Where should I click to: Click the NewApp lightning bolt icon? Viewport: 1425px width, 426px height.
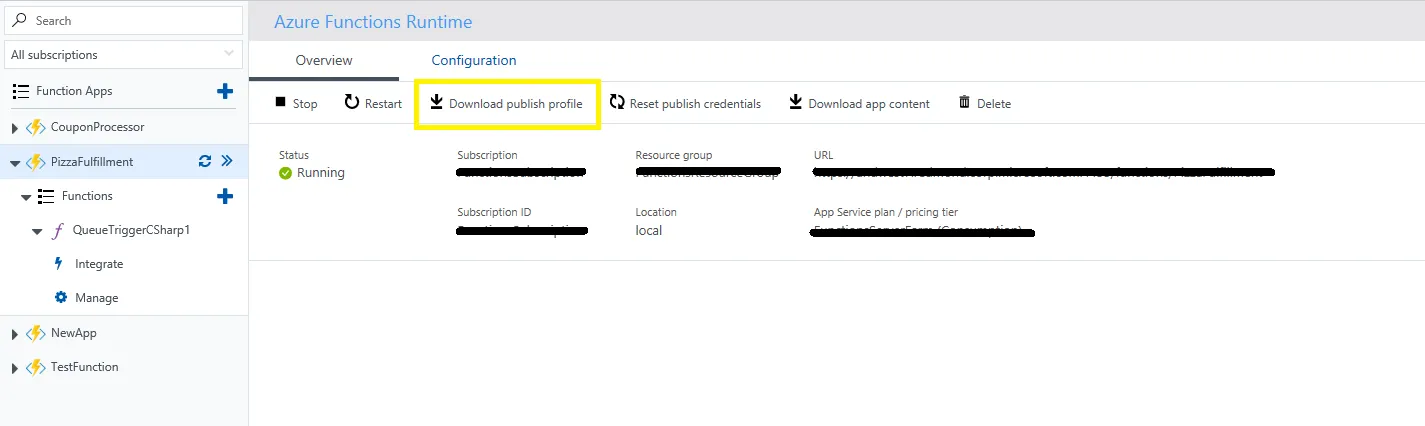35,333
